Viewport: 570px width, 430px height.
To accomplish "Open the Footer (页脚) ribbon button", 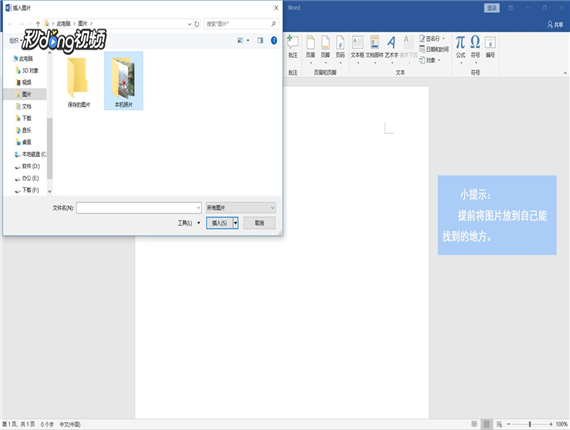I will tap(325, 49).
